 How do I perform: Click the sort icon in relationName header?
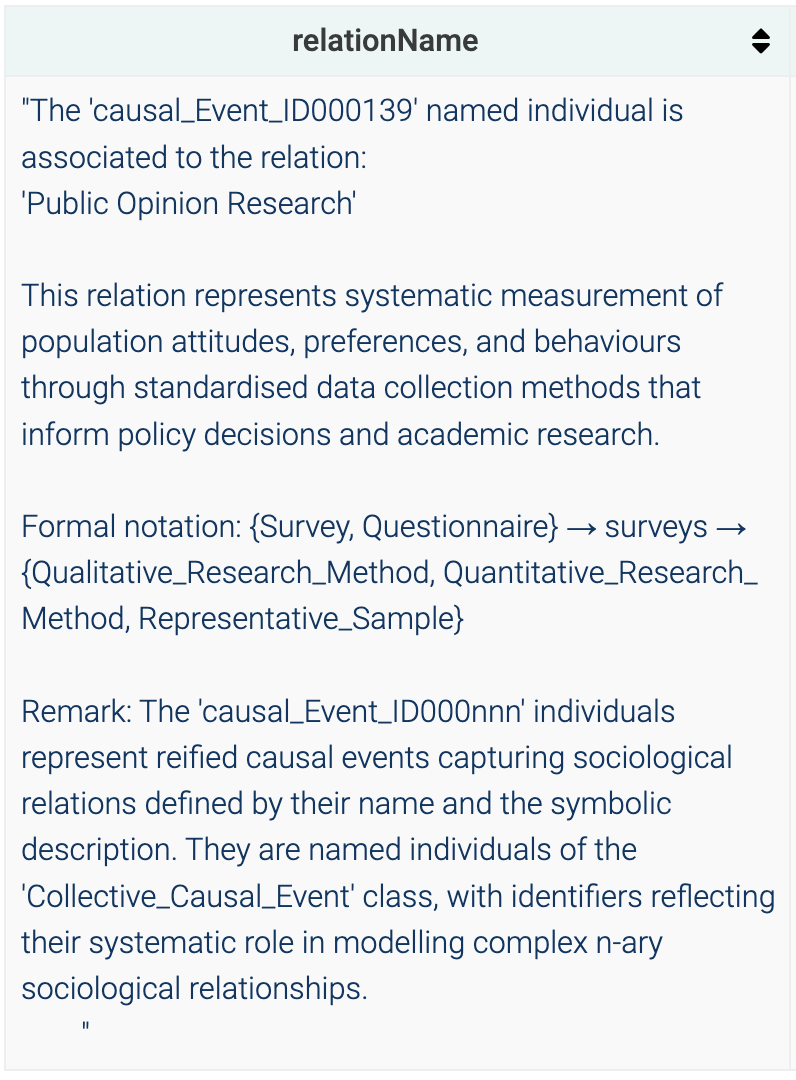761,41
